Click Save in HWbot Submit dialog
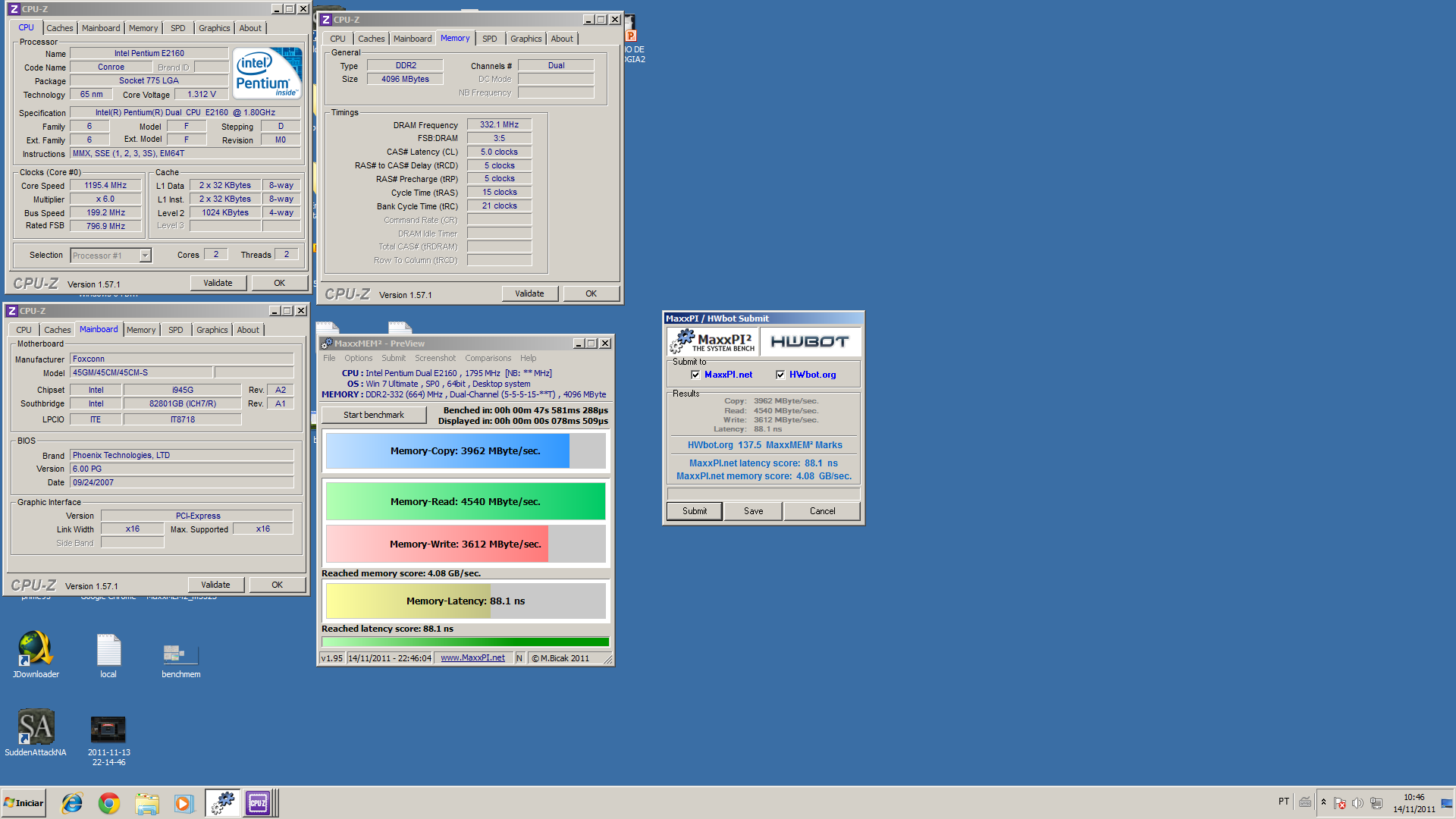Viewport: 1456px width, 819px height. [753, 511]
